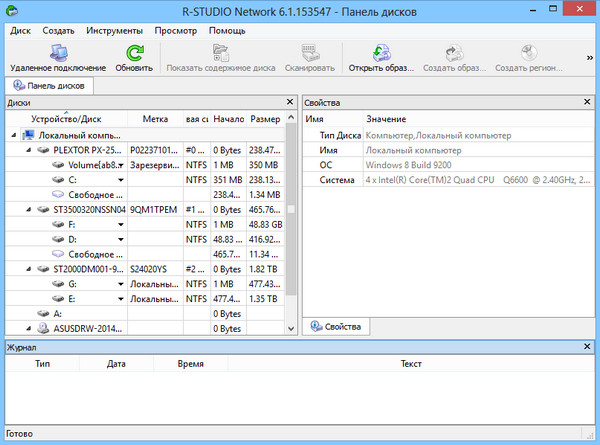Image resolution: width=600 pixels, height=445 pixels.
Task: Open the dropdown arrow next to drive C:
Action: [121, 180]
